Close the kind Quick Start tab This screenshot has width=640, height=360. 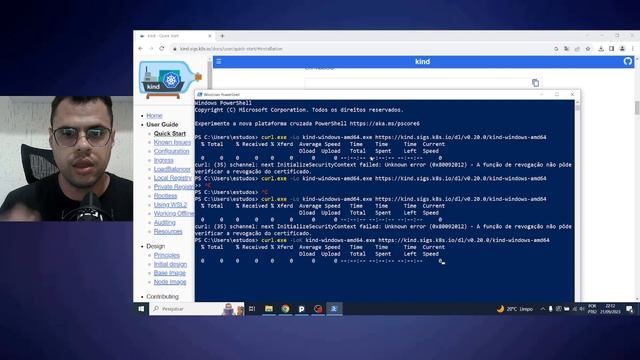pyautogui.click(x=210, y=36)
